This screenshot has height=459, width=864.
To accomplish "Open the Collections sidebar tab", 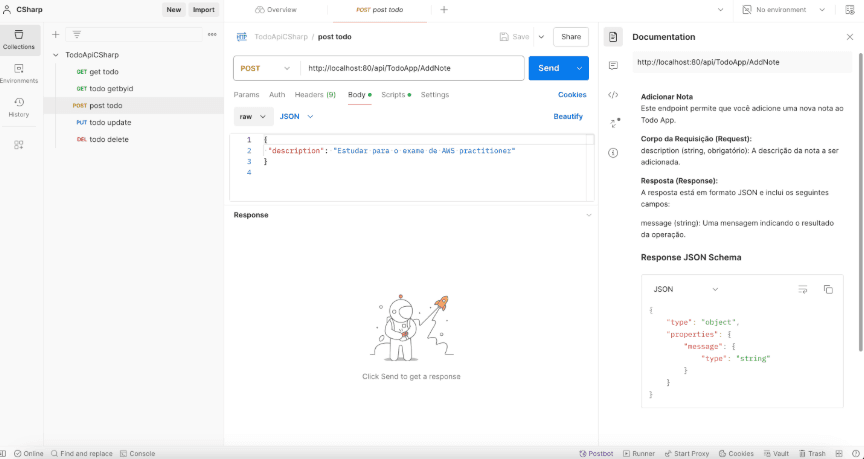I will click(19, 40).
